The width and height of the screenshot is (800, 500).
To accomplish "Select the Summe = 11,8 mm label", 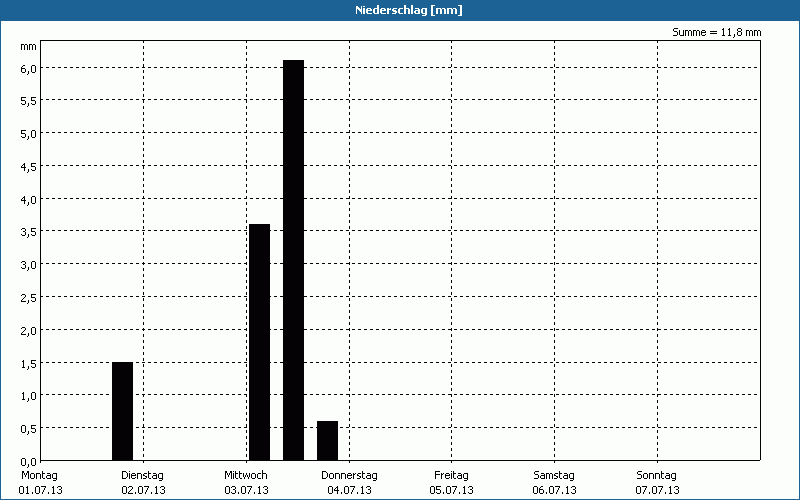I will pyautogui.click(x=716, y=32).
